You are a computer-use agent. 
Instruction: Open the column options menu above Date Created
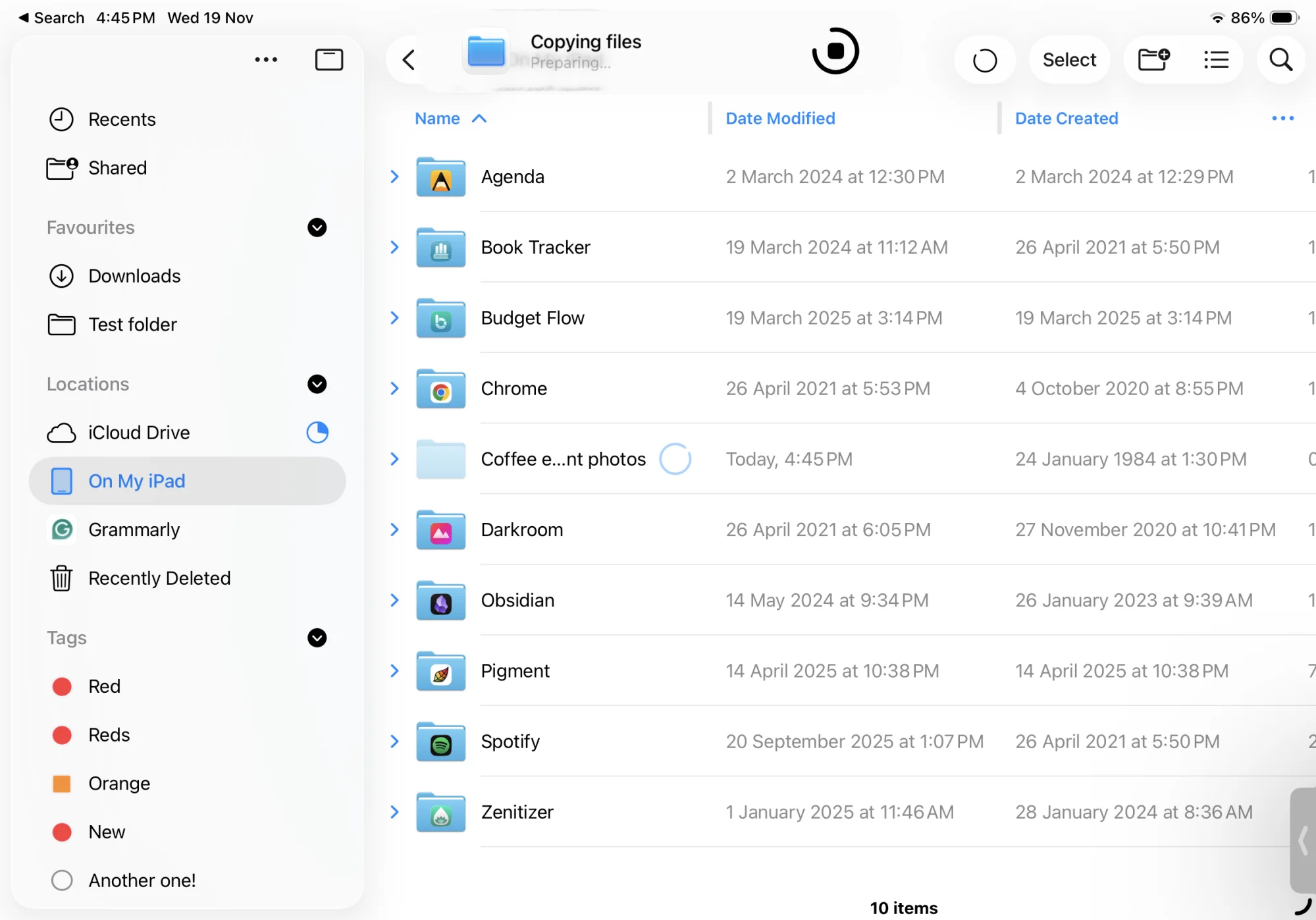[x=1281, y=119]
